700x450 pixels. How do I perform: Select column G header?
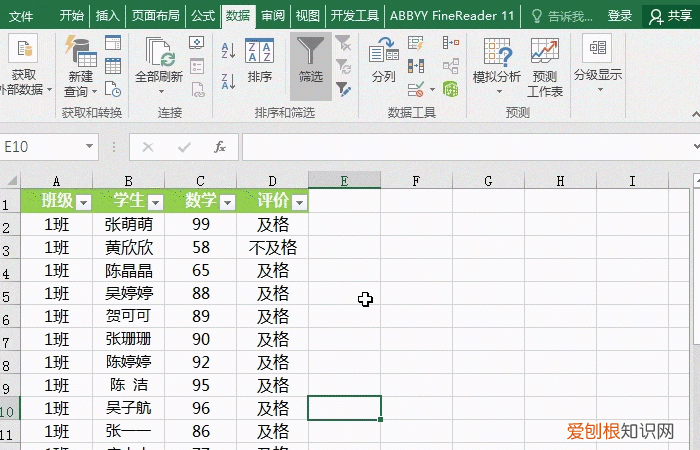click(x=488, y=180)
